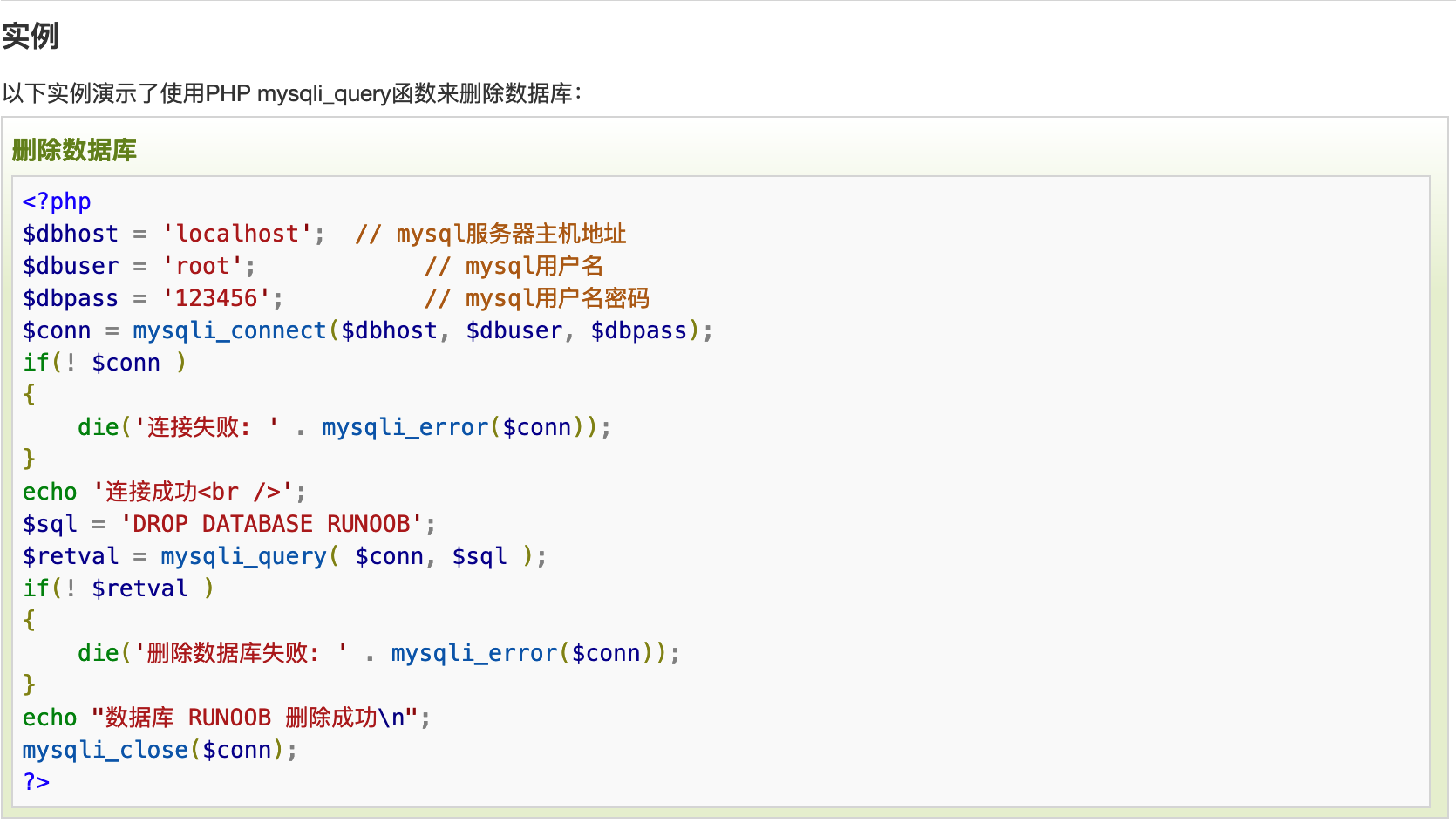Click the echo '连接成功<br />' line

[165, 492]
